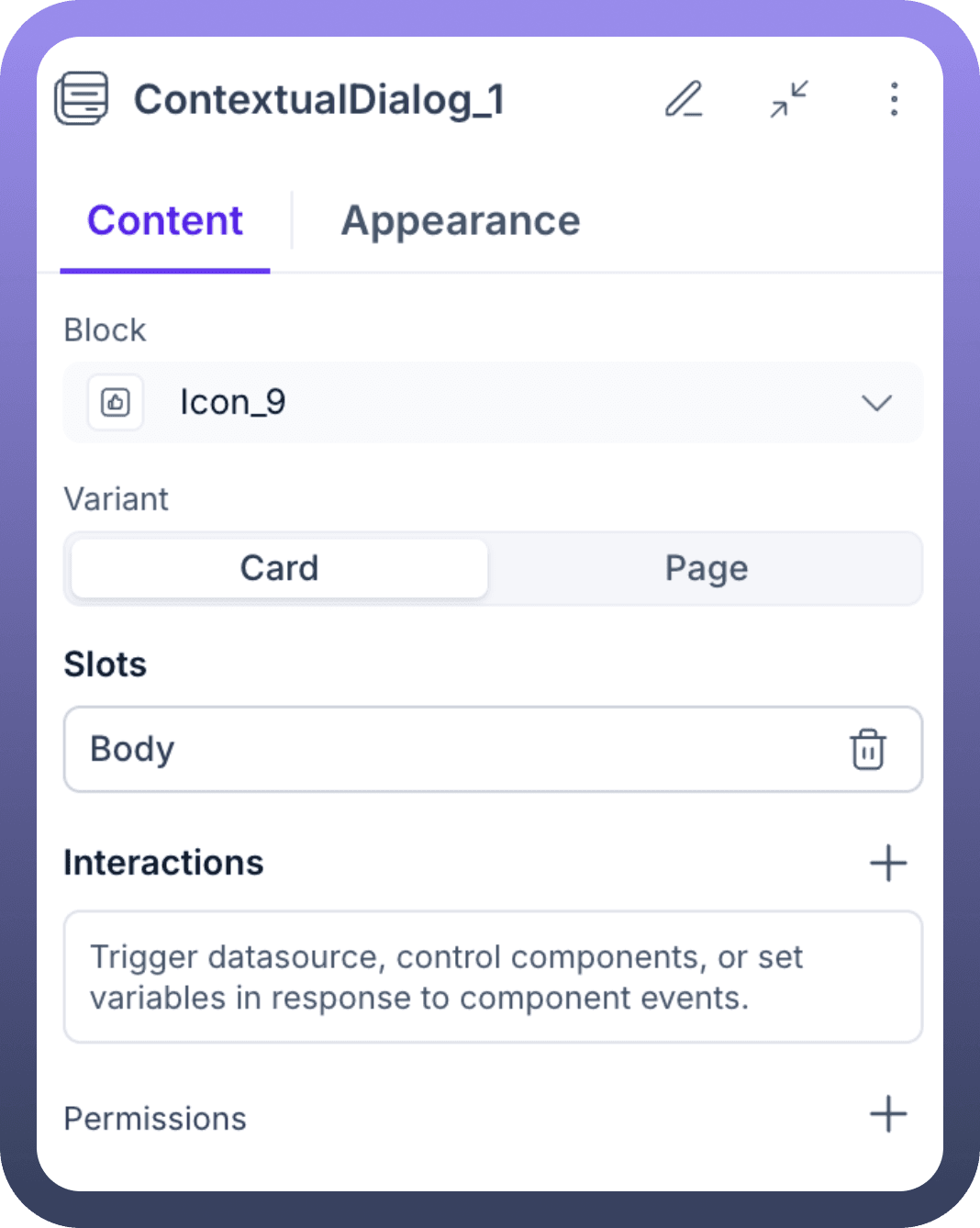Switch to the Content tab

[x=165, y=221]
